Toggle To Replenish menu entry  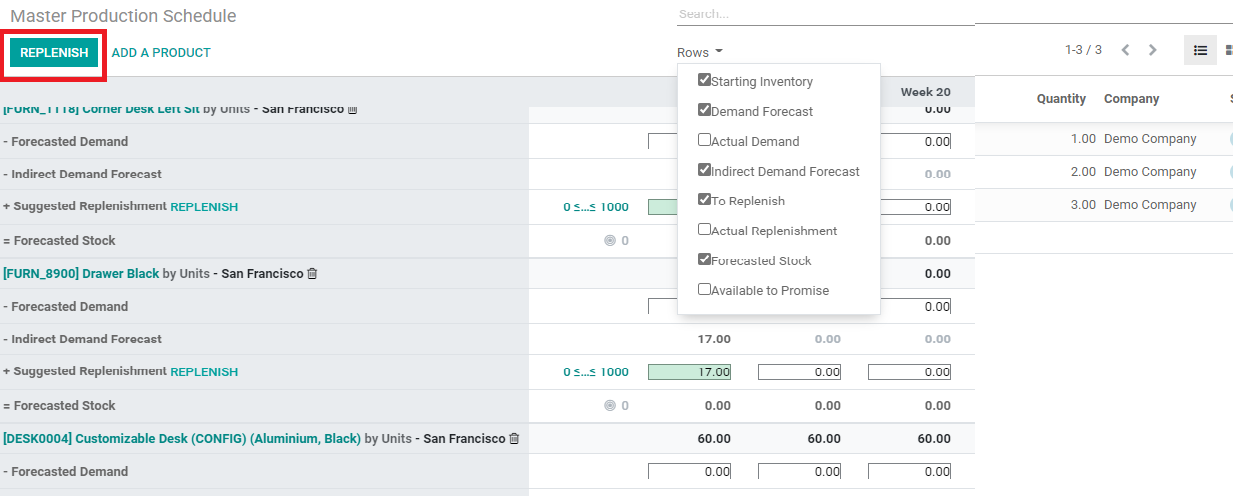pos(705,200)
